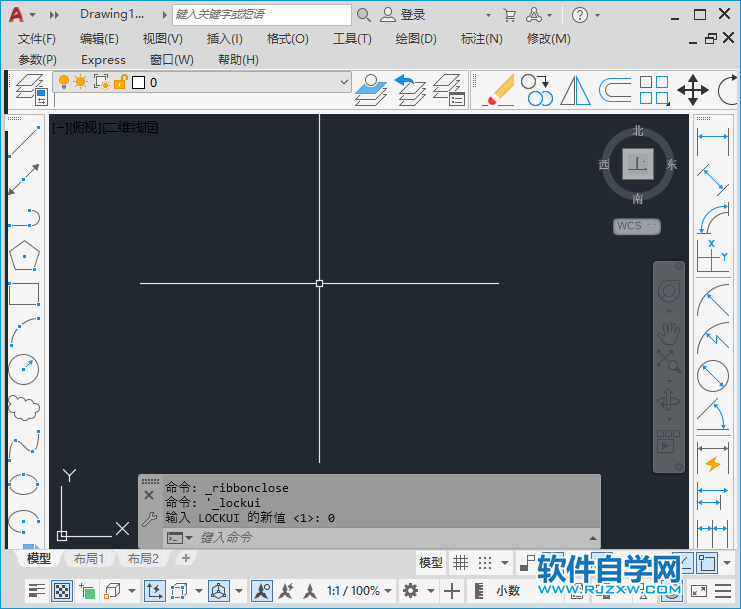Select the Angular dimension tool

(x=713, y=413)
